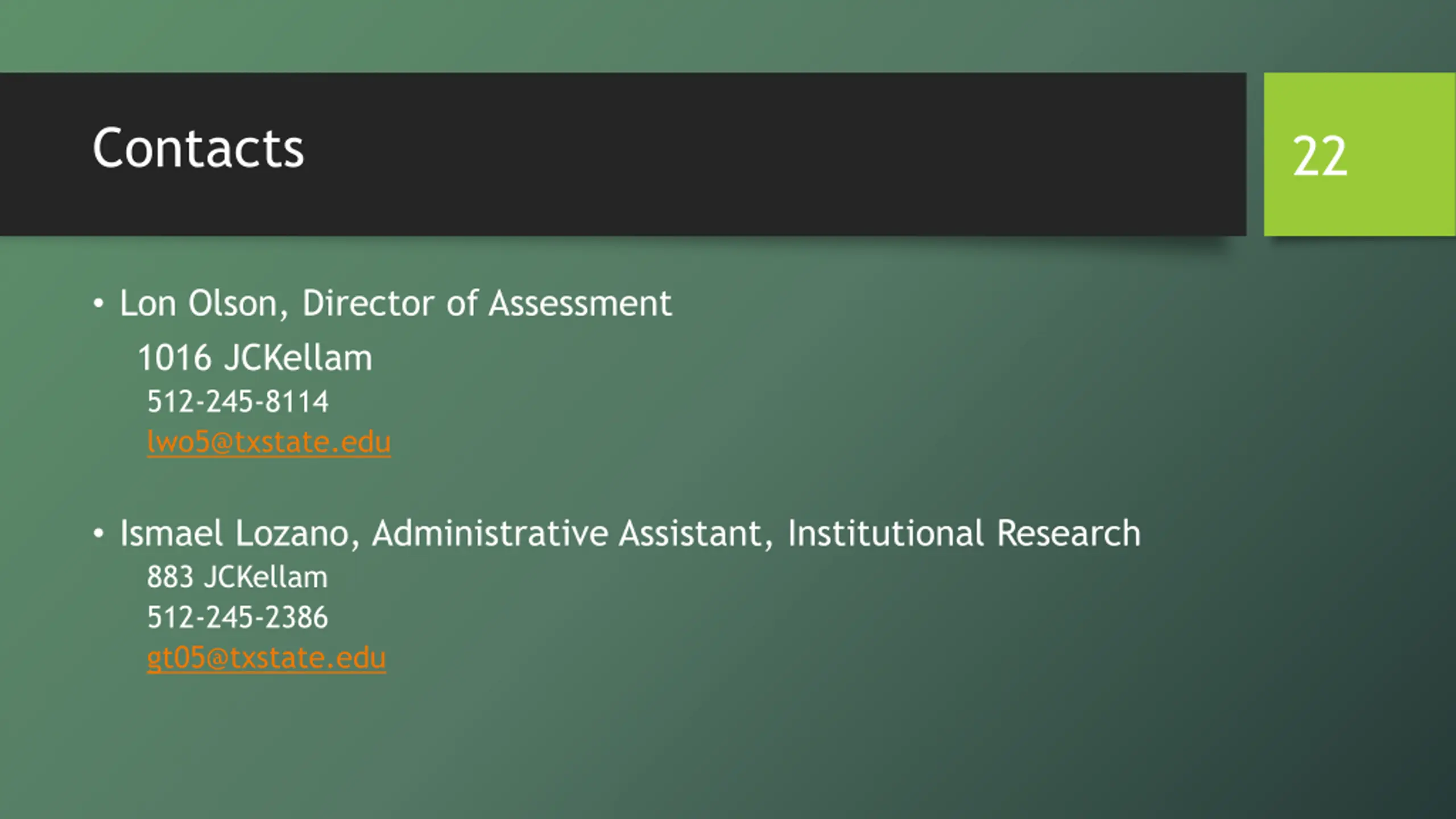Click the bullet point before Lon Olson
This screenshot has height=819, width=1456.
click(x=98, y=304)
